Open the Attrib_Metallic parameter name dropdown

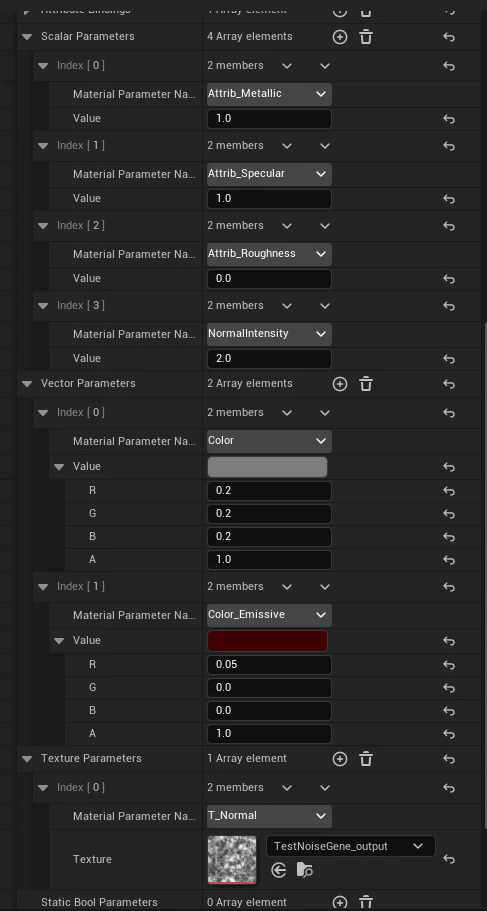pyautogui.click(x=269, y=94)
